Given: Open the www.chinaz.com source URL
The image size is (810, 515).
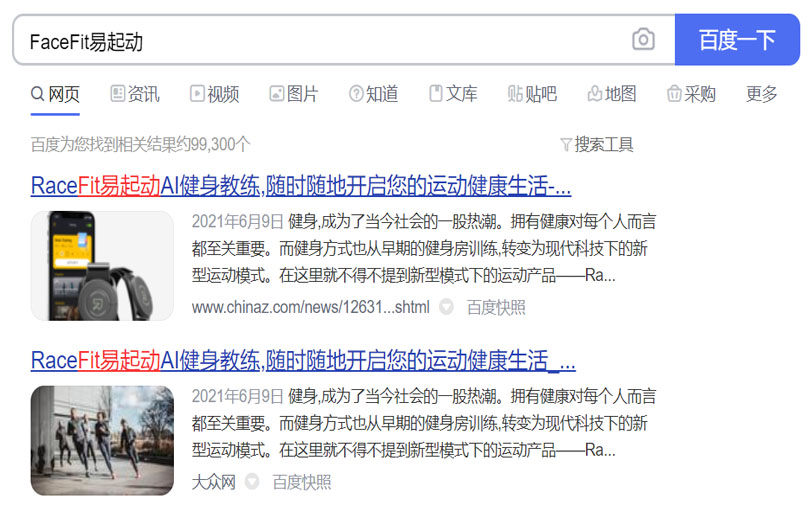Looking at the screenshot, I should point(310,307).
